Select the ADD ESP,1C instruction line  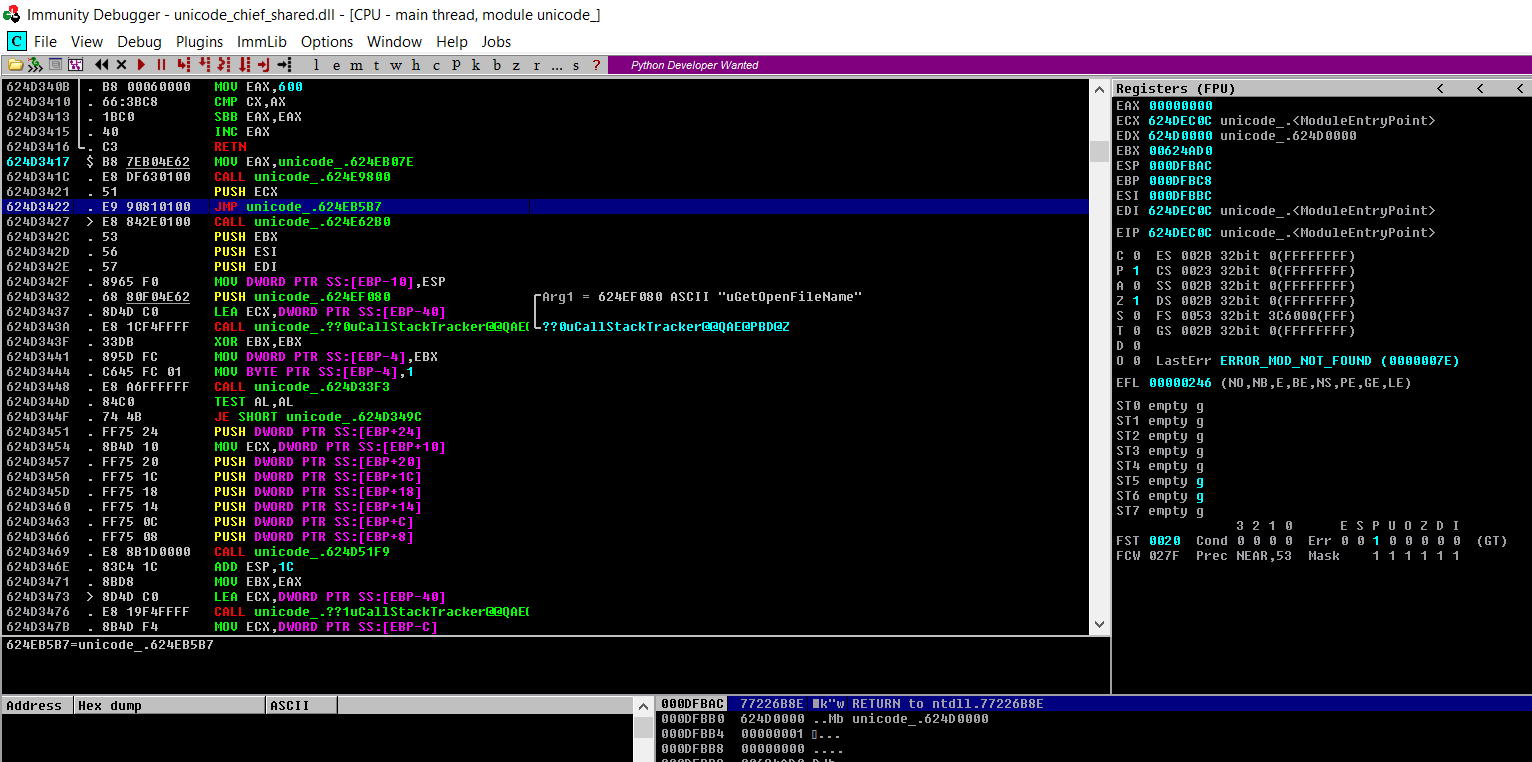546,566
